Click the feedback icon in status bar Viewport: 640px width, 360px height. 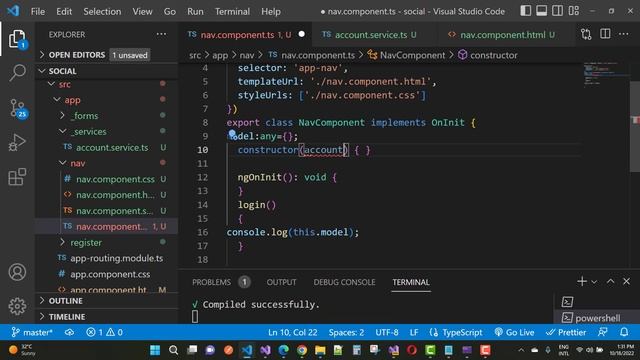click(603, 333)
